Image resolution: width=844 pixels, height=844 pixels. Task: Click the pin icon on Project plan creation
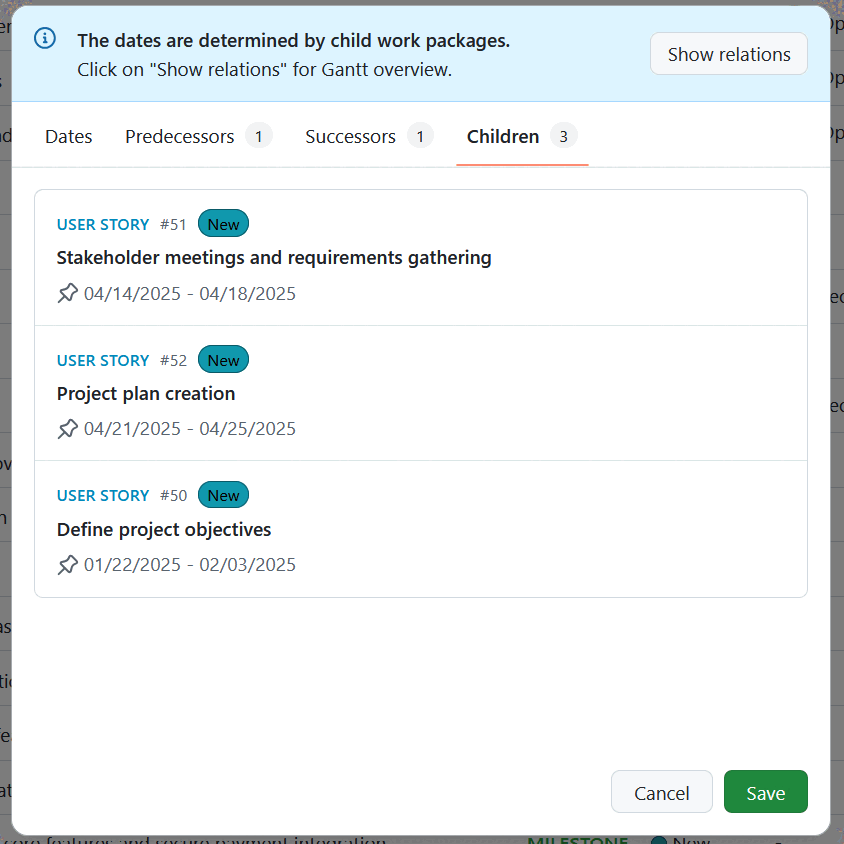click(68, 428)
